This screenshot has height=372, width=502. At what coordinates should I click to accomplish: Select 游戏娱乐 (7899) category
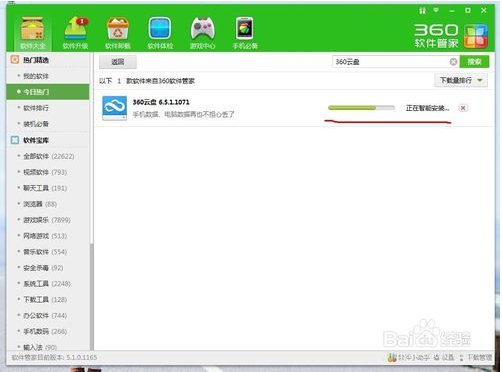click(47, 220)
